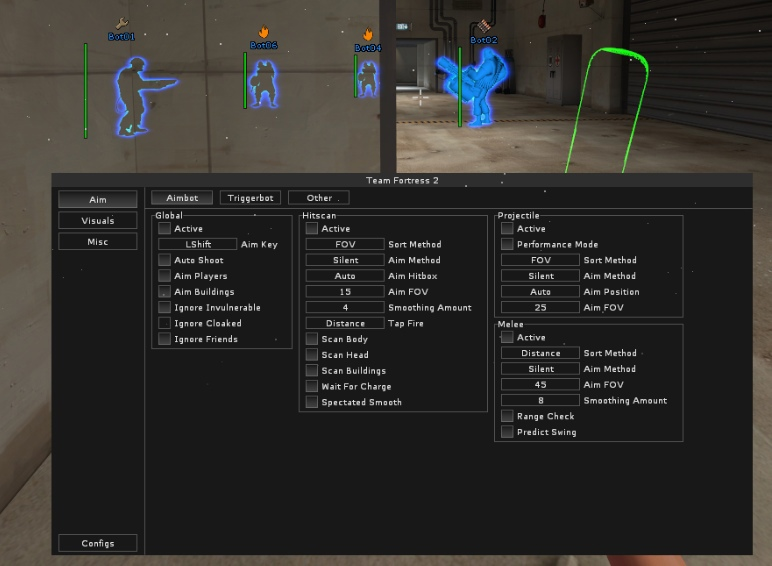Viewport: 772px width, 566px height.
Task: Click the flame icon above Bot06
Action: [x=264, y=32]
